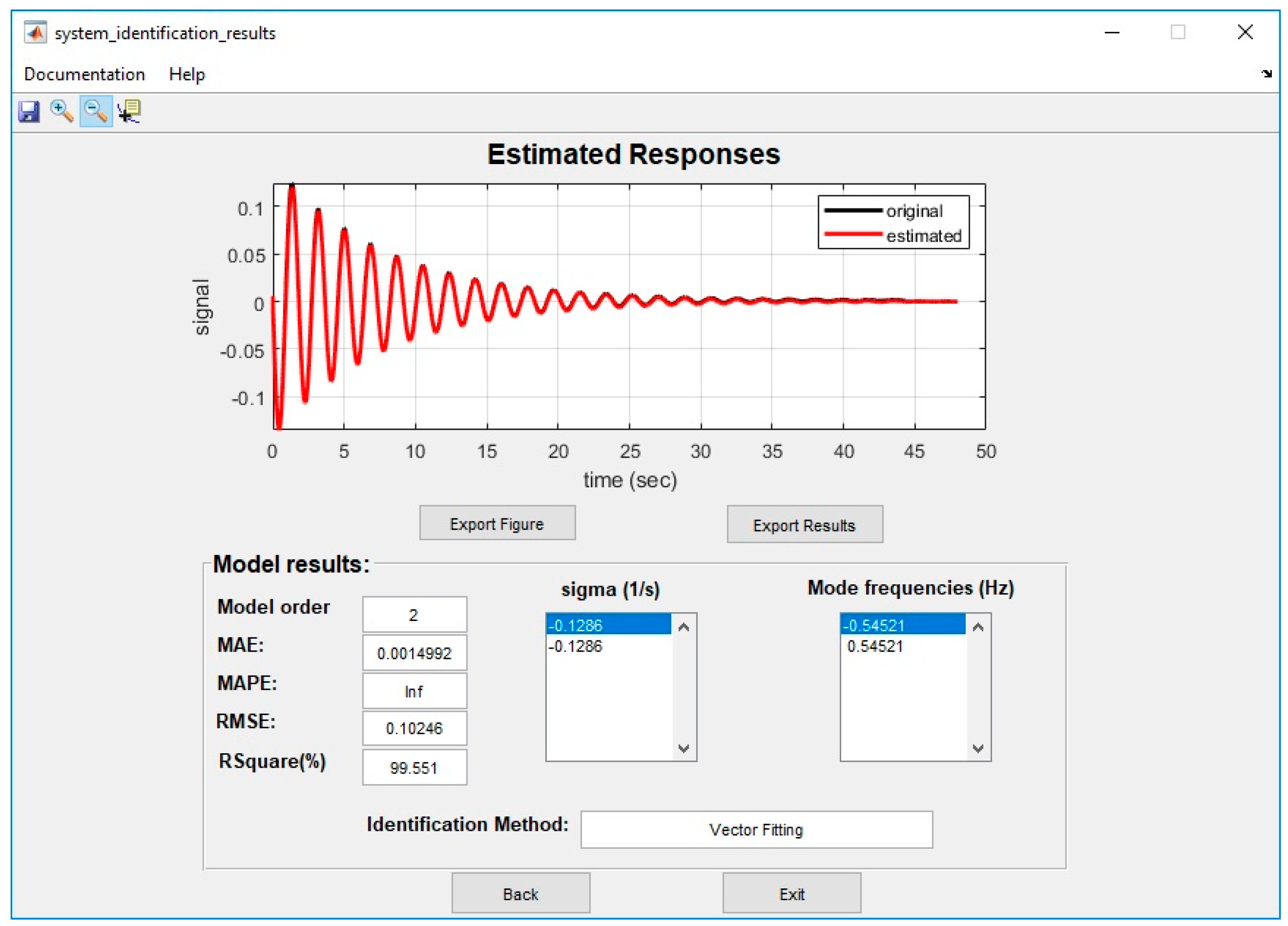The height and width of the screenshot is (926, 1288).
Task: Select the Zoom In tool
Action: coord(61,112)
